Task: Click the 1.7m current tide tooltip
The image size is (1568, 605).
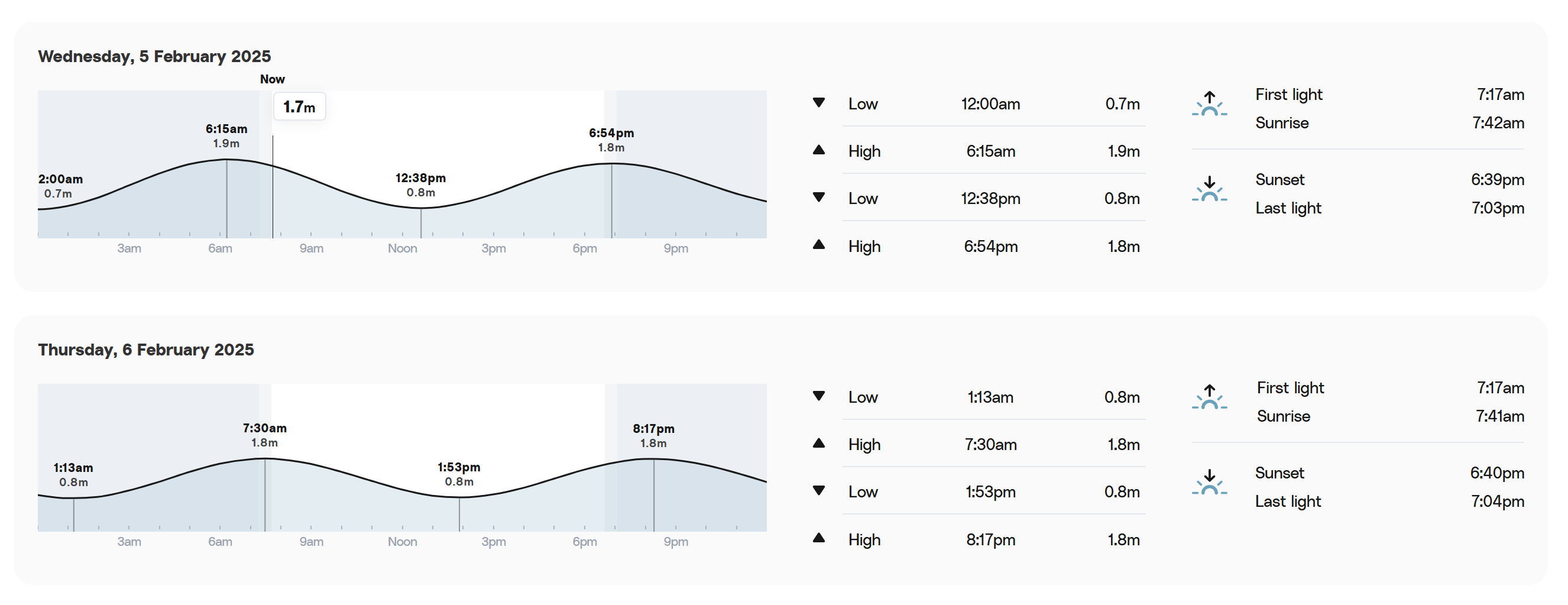Action: (299, 107)
